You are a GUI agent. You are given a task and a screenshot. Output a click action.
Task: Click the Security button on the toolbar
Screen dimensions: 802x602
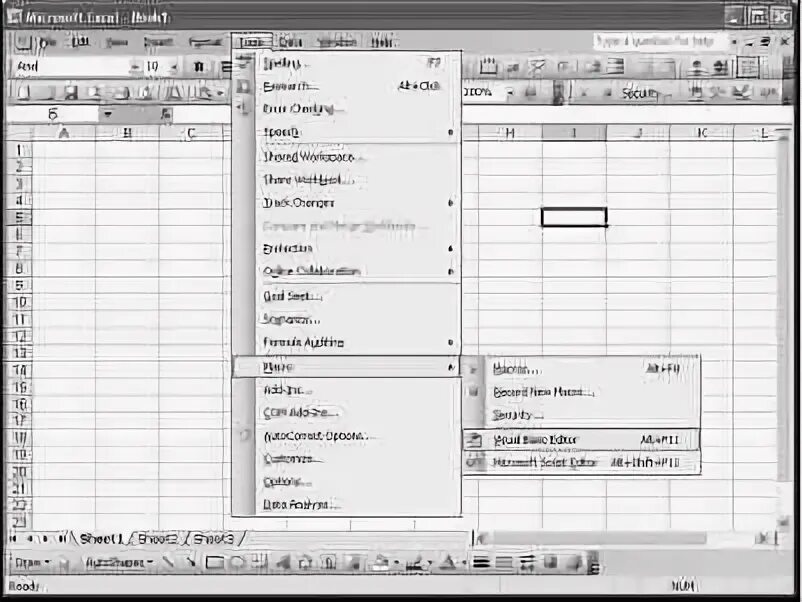(640, 93)
